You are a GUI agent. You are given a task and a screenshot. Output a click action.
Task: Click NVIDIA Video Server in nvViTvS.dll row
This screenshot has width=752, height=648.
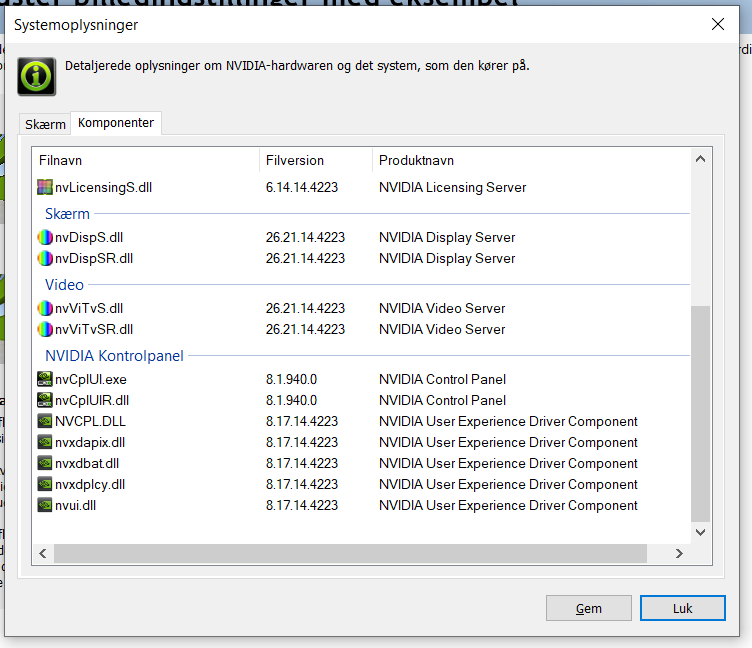pyautogui.click(x=442, y=308)
